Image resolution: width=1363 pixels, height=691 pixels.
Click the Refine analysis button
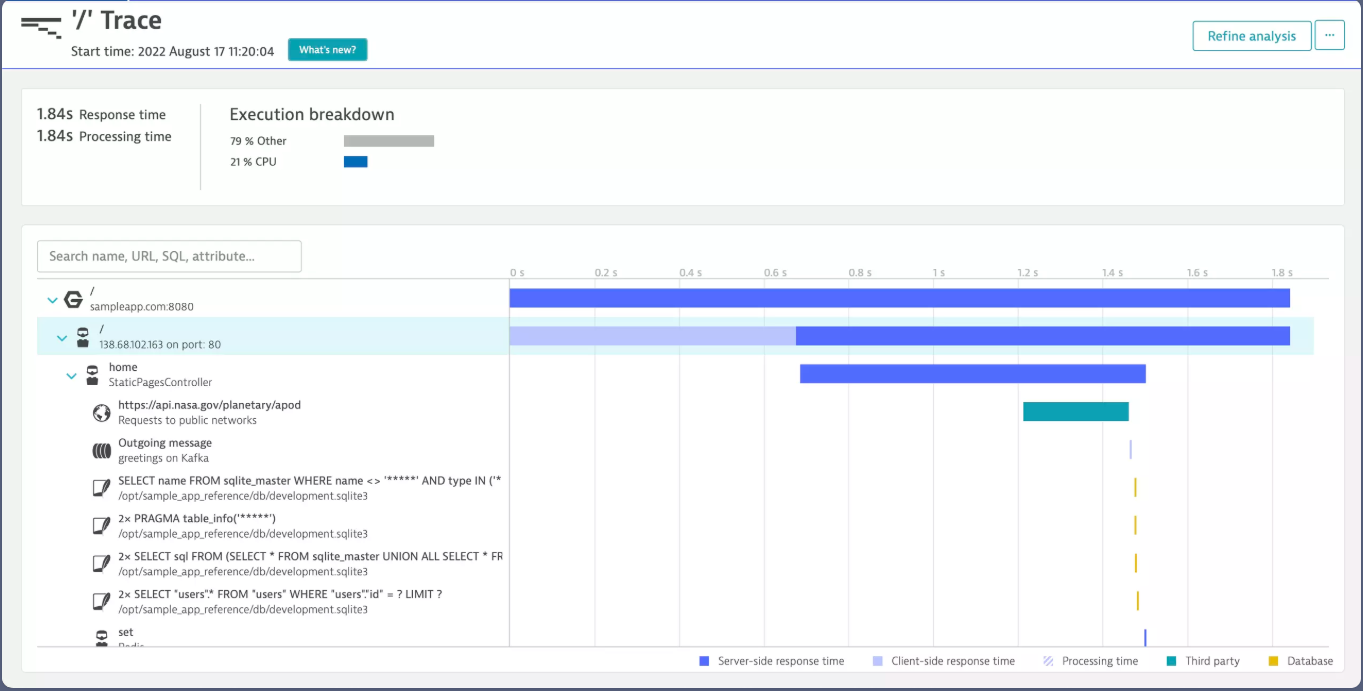click(x=1251, y=36)
